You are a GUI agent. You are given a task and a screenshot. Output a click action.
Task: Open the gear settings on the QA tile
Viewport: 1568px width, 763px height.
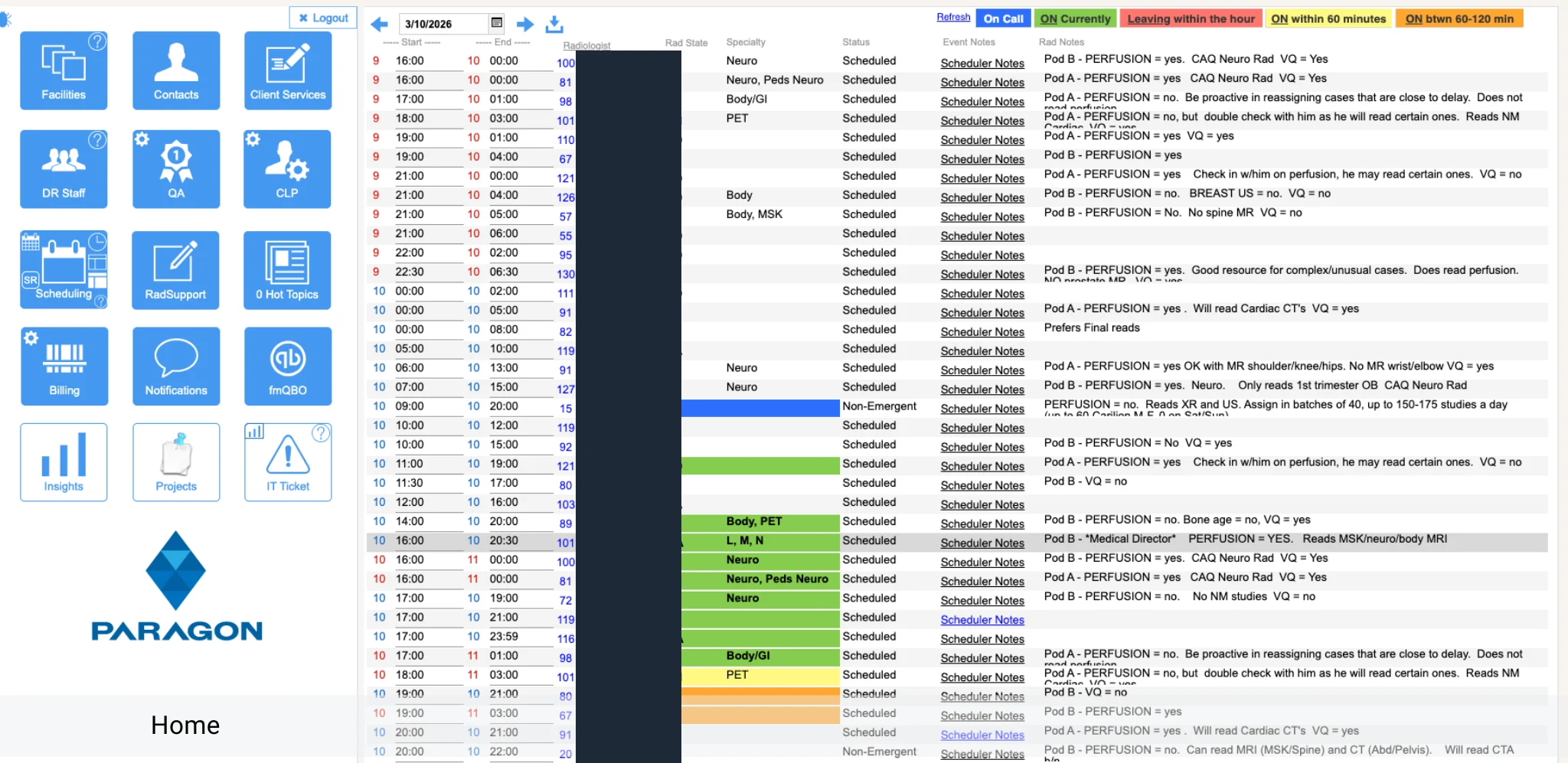coord(142,139)
